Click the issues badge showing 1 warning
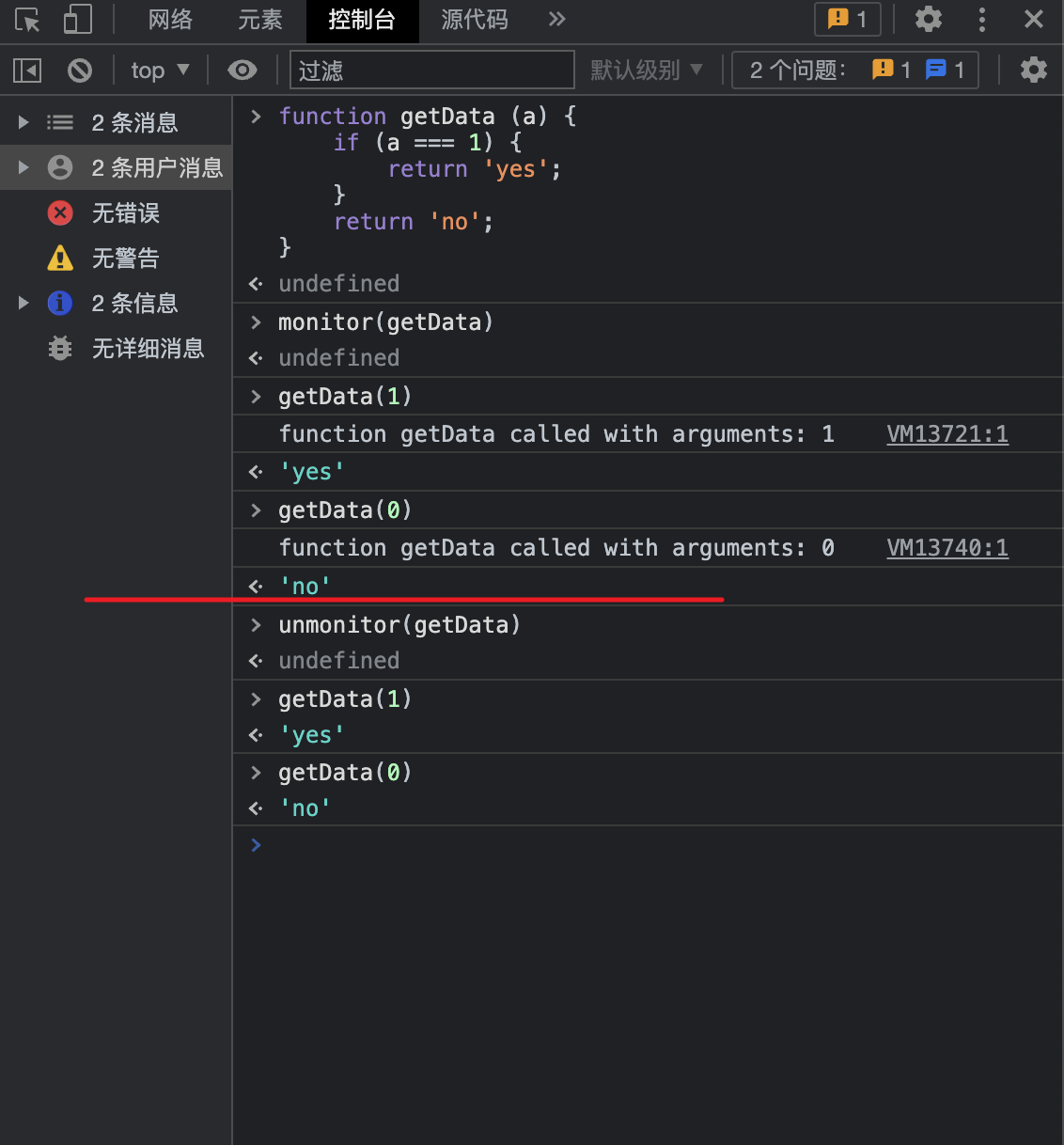Image resolution: width=1064 pixels, height=1145 pixels. click(x=847, y=20)
